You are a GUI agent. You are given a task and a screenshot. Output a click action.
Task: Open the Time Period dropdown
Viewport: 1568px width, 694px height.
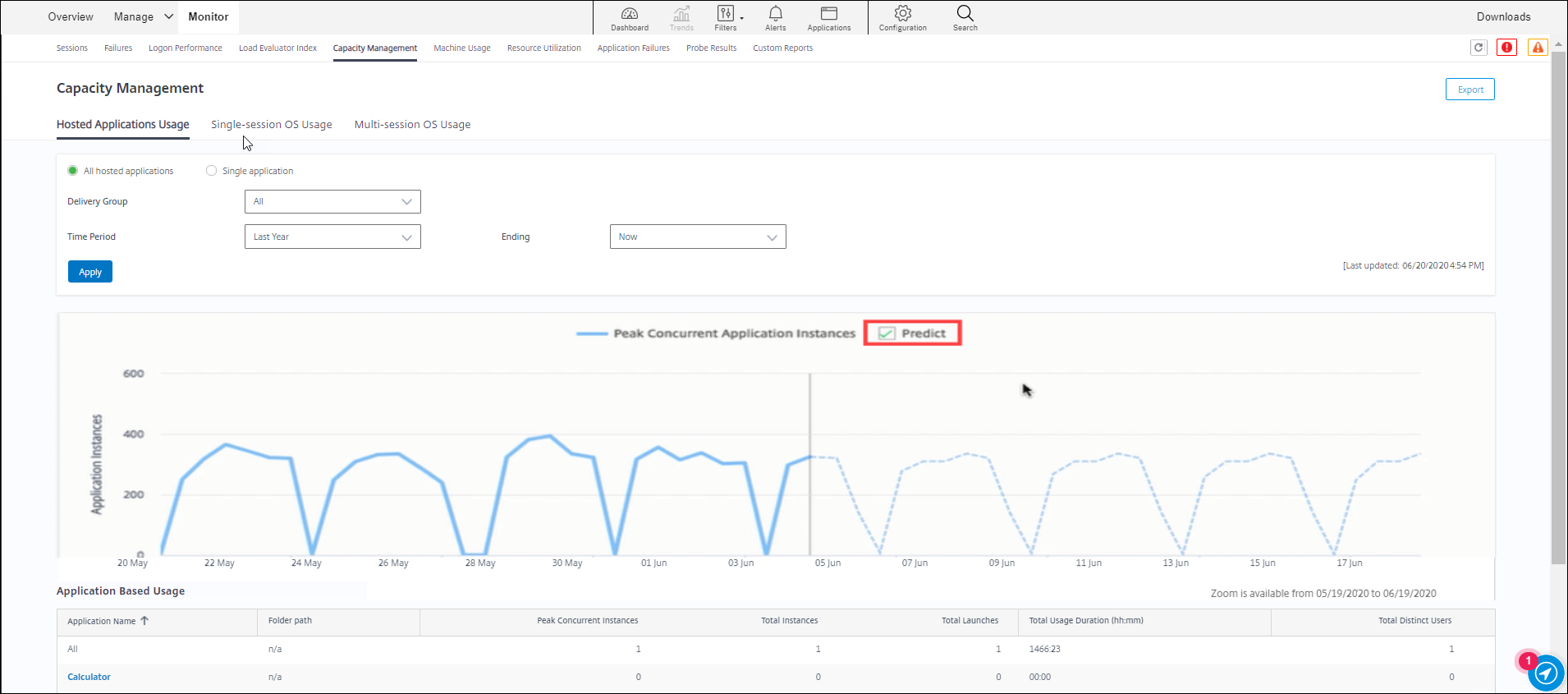pos(332,237)
